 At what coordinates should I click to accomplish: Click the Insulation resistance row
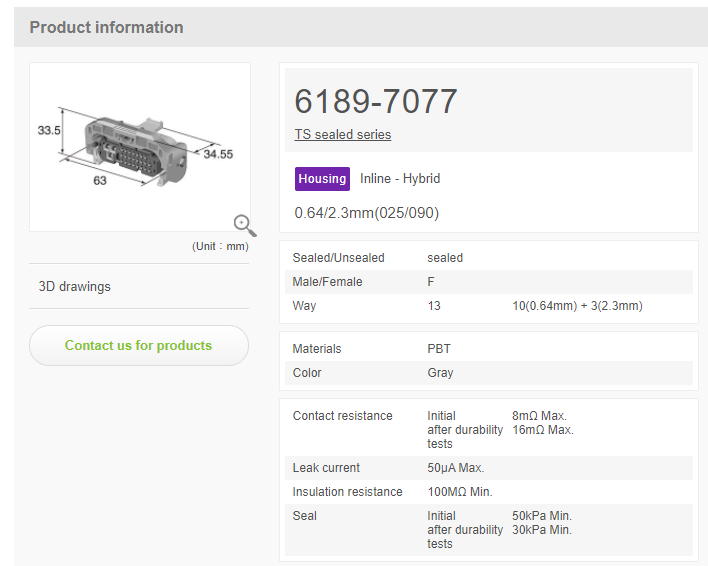488,492
